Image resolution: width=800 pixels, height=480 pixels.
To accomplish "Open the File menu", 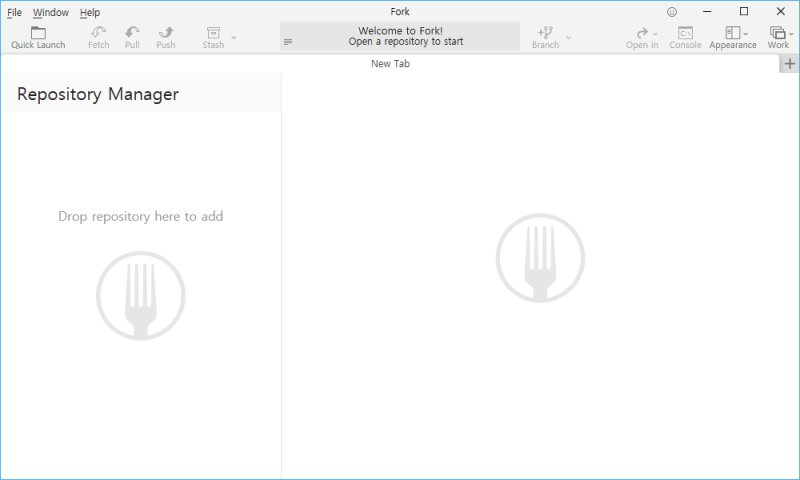I will coord(14,12).
